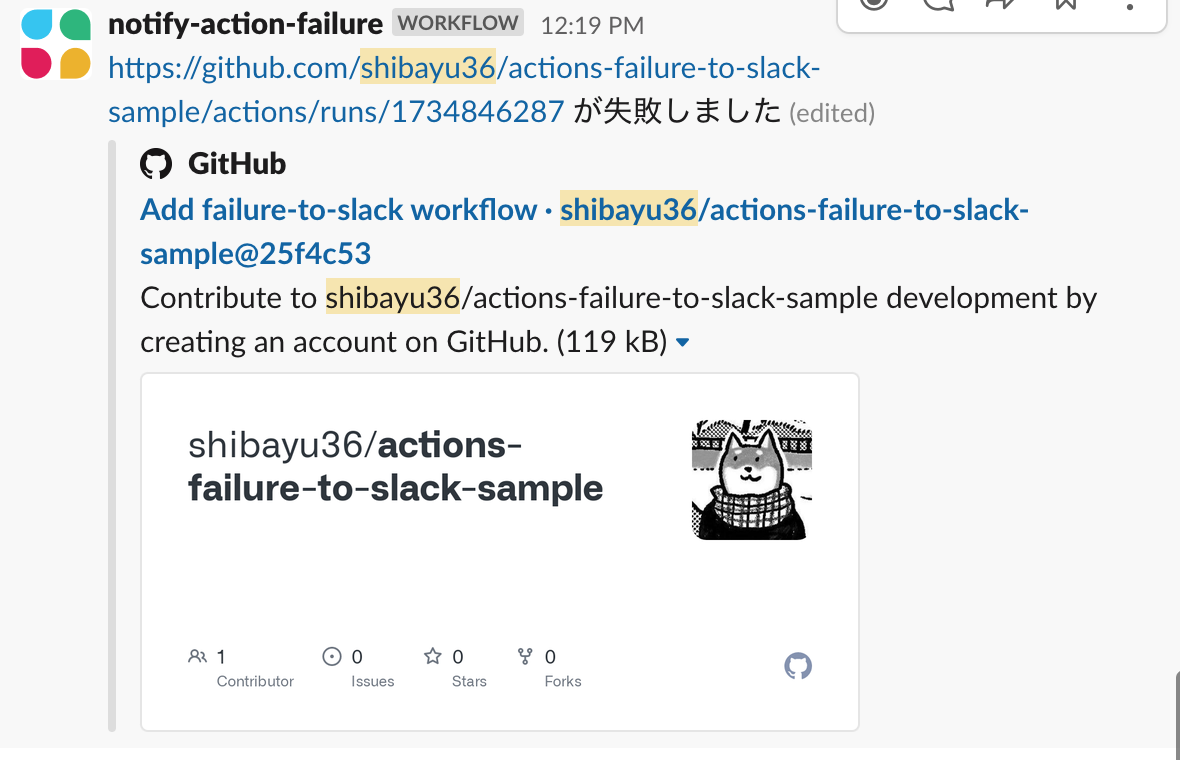Click the GitHub logo in the preview card corner
The image size is (1180, 760).
pos(798,665)
